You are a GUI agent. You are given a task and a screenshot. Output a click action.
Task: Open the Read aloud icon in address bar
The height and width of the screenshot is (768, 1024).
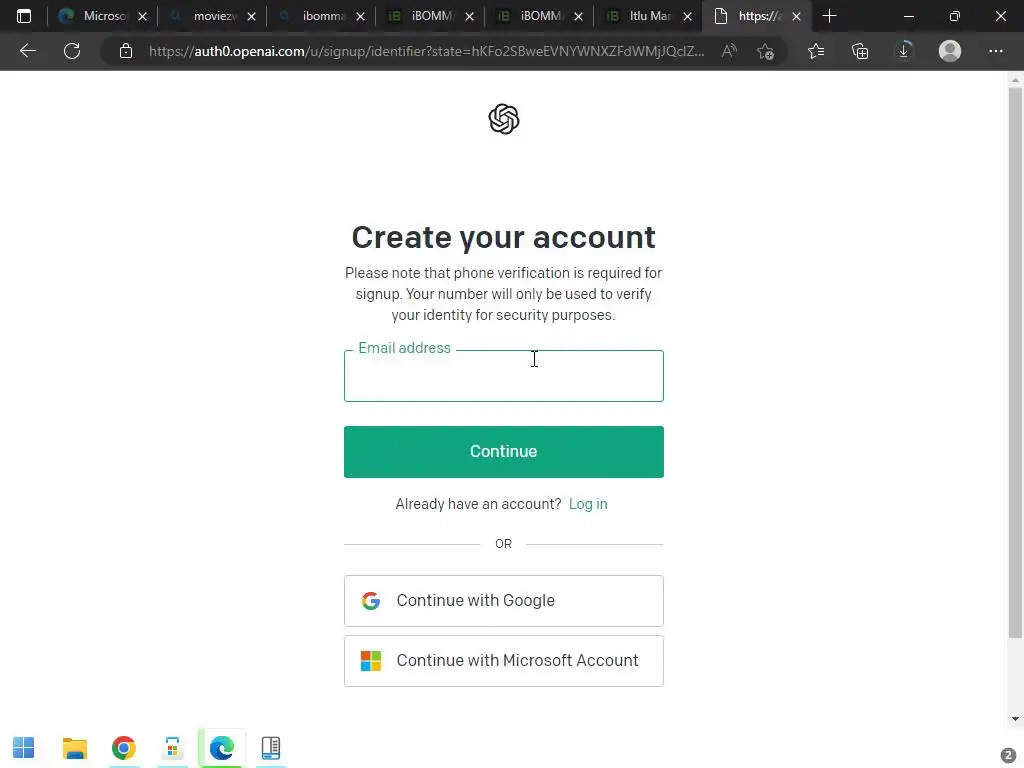(729, 51)
